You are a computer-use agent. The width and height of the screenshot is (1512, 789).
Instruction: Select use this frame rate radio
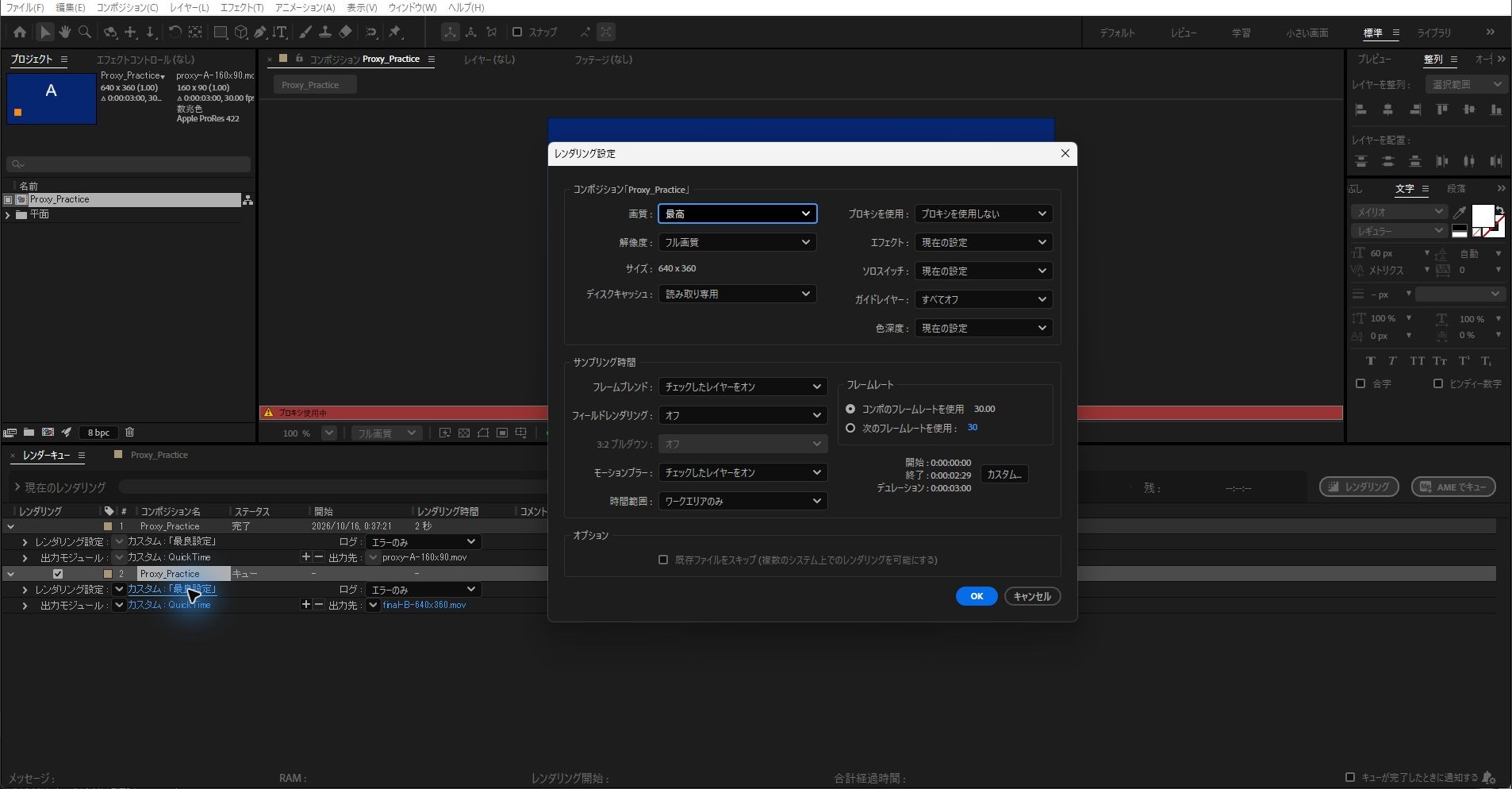(850, 428)
